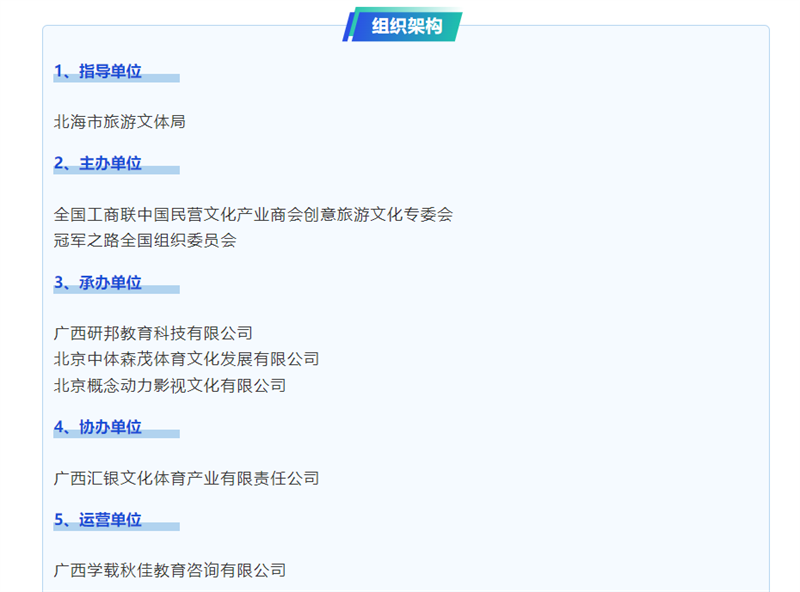Click the blue slanted accent beside 组织架构
This screenshot has height=592, width=800.
click(349, 26)
